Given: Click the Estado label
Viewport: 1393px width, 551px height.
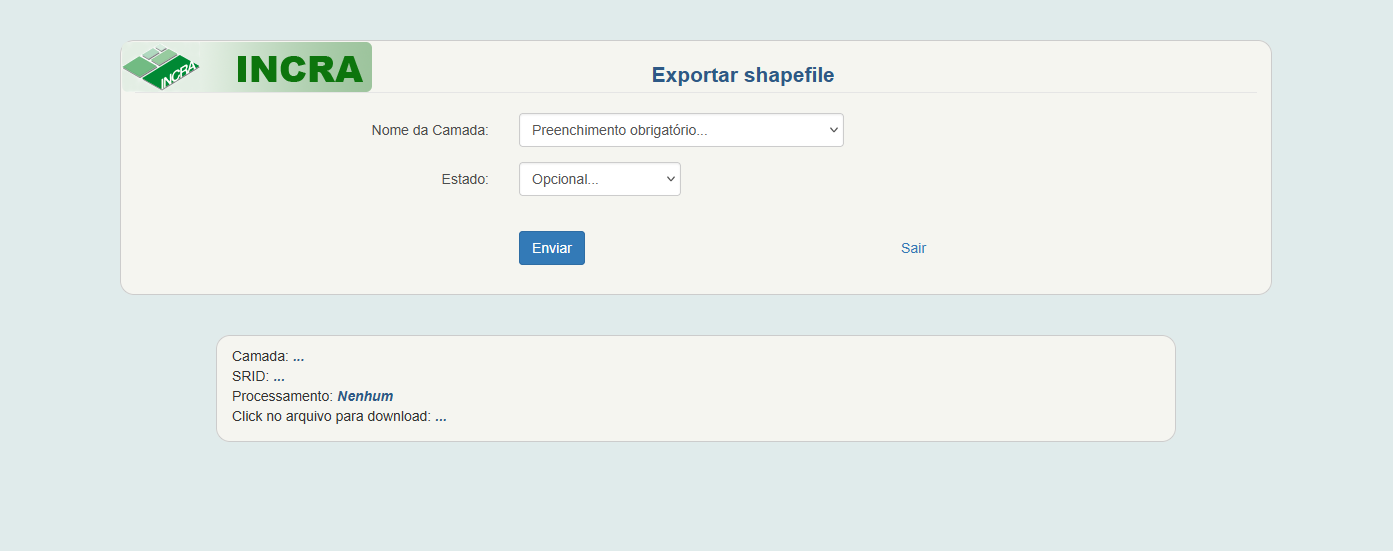Looking at the screenshot, I should [465, 179].
